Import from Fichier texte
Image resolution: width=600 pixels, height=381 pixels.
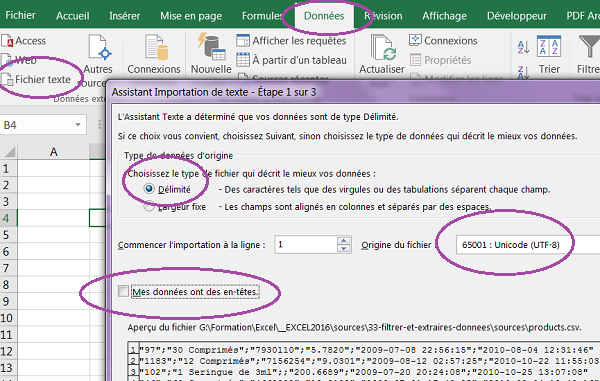pos(36,79)
